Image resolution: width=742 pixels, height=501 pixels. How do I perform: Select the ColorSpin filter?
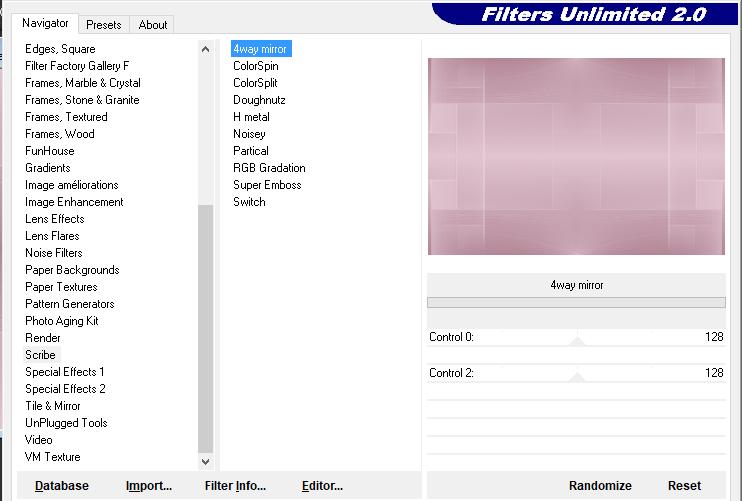(x=256, y=66)
